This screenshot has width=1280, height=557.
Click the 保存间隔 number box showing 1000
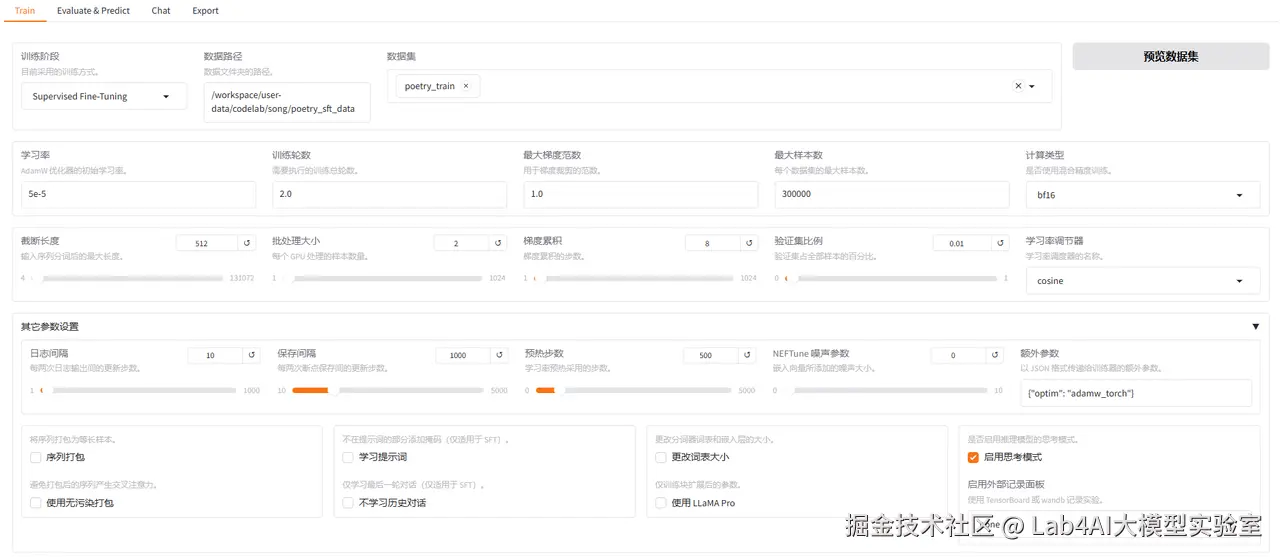click(x=463, y=355)
